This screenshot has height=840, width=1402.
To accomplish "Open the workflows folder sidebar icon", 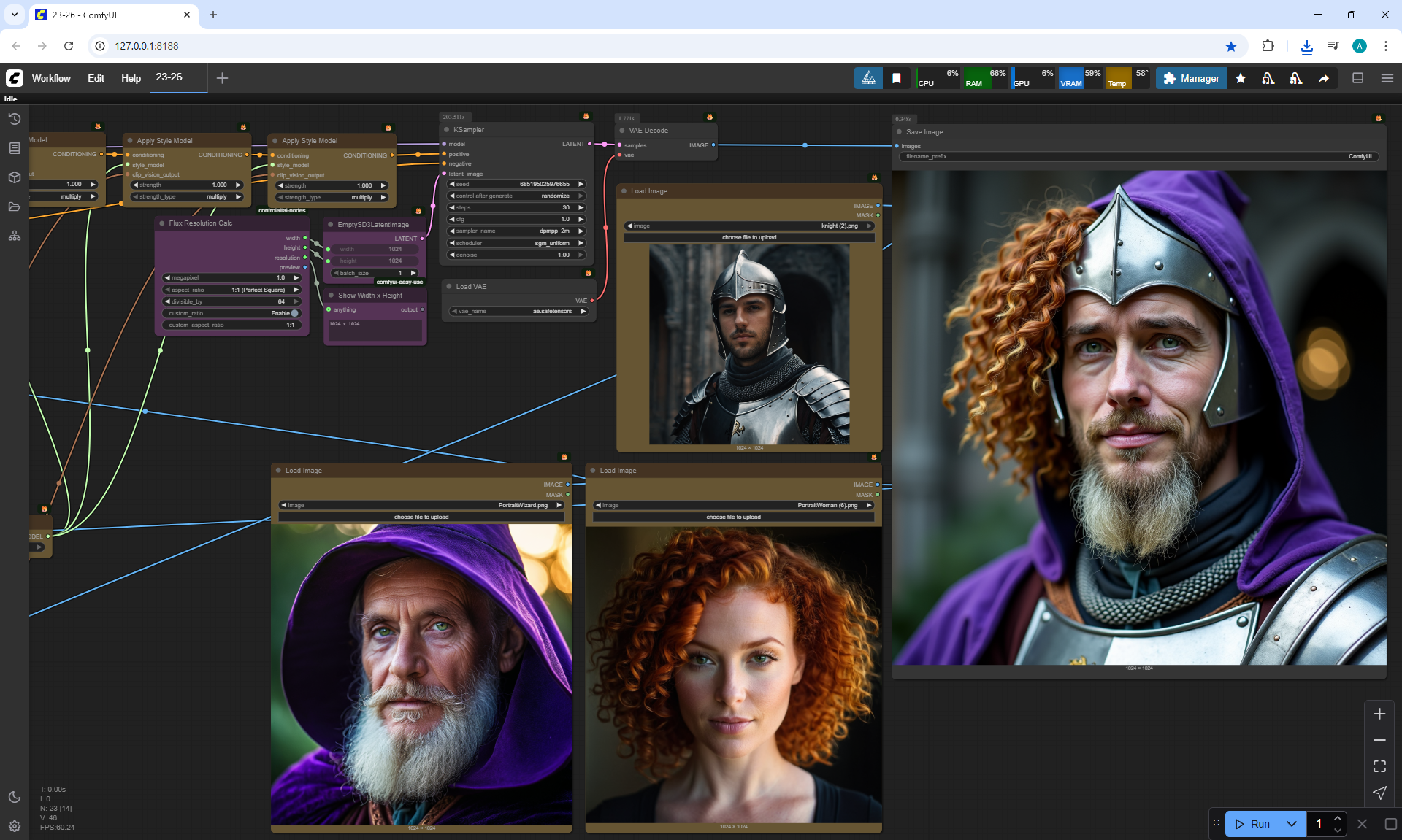I will pyautogui.click(x=15, y=207).
